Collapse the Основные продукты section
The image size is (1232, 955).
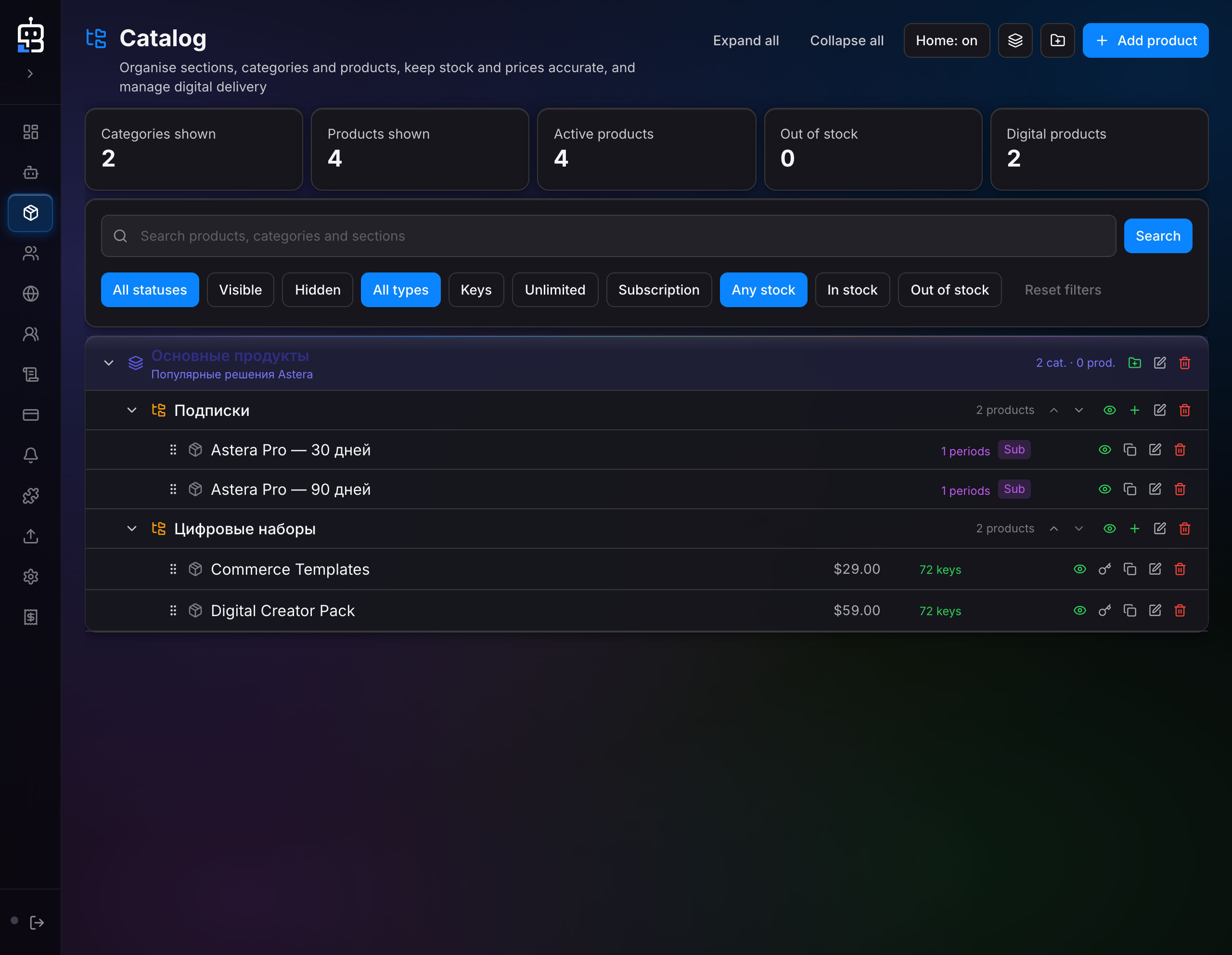(108, 363)
